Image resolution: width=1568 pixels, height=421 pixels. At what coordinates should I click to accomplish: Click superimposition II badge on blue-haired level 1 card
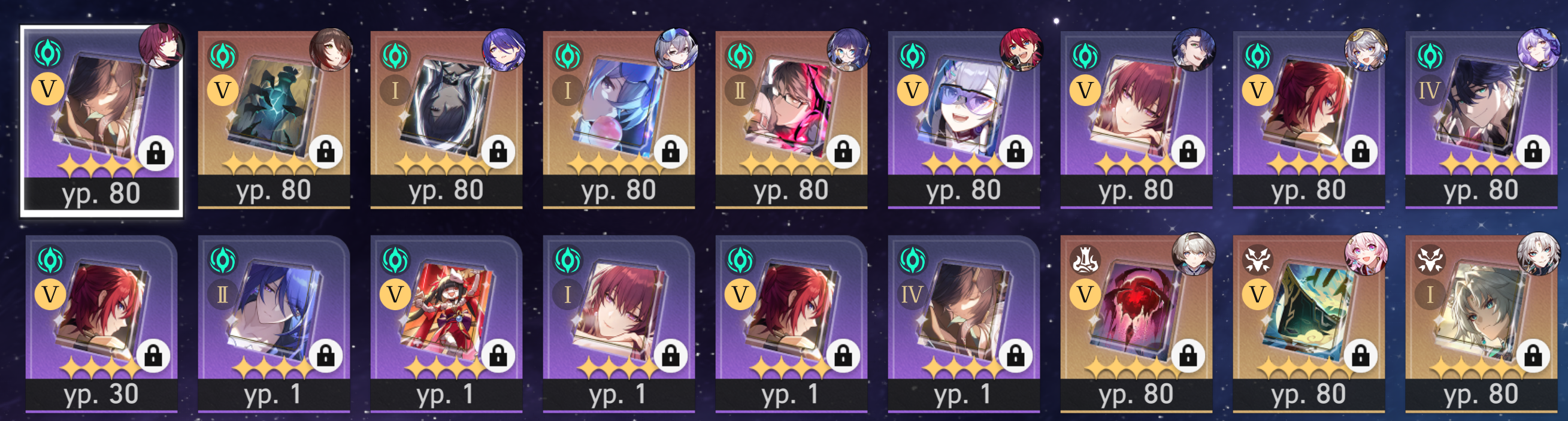tap(223, 295)
